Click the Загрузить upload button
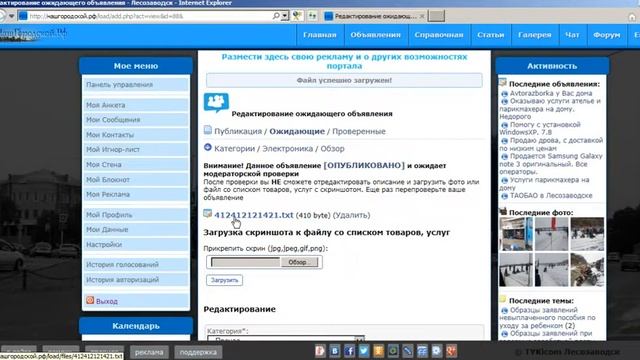This screenshot has height=360, width=640. click(x=224, y=280)
